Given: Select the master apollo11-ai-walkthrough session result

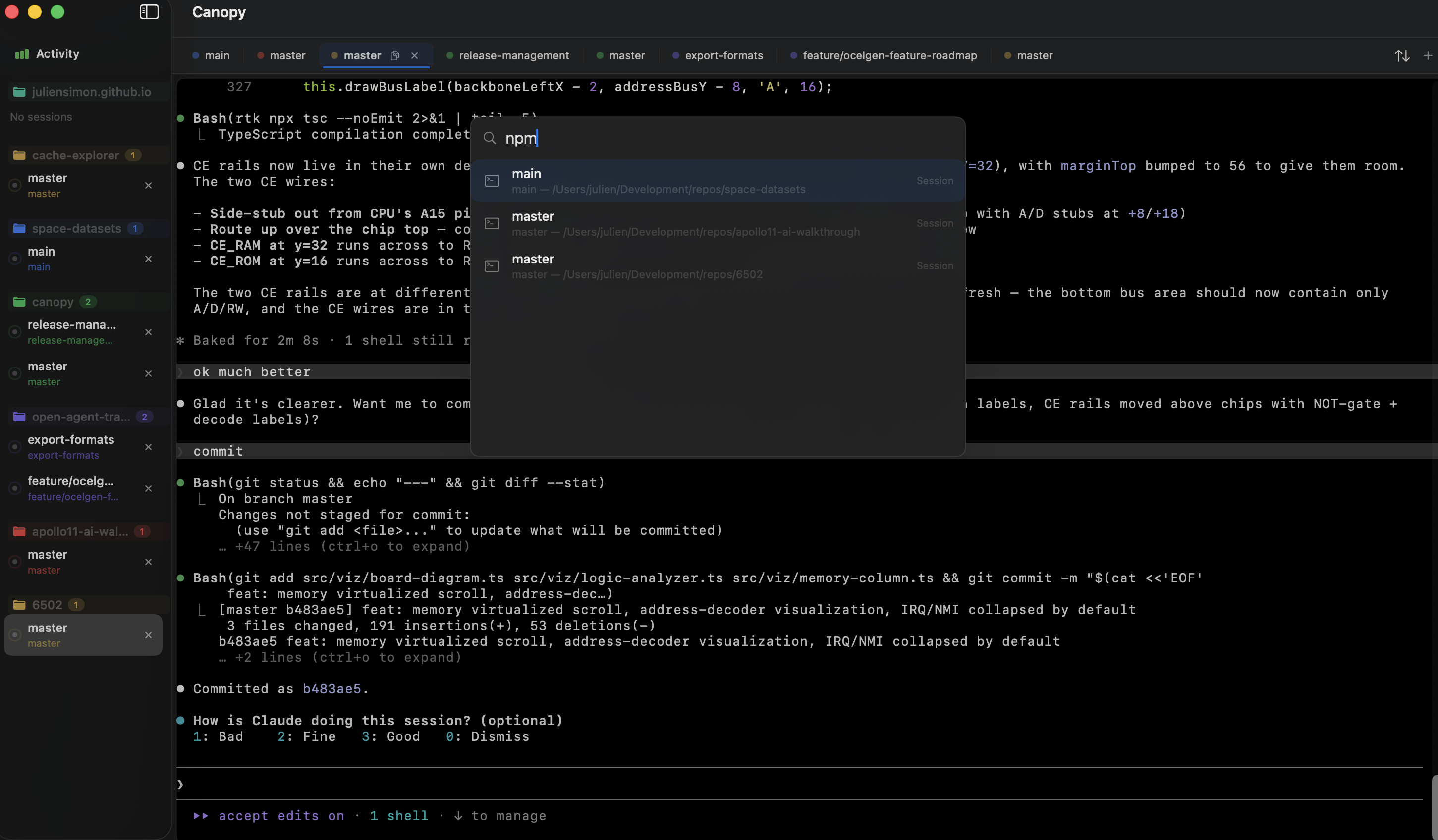Looking at the screenshot, I should [718, 223].
